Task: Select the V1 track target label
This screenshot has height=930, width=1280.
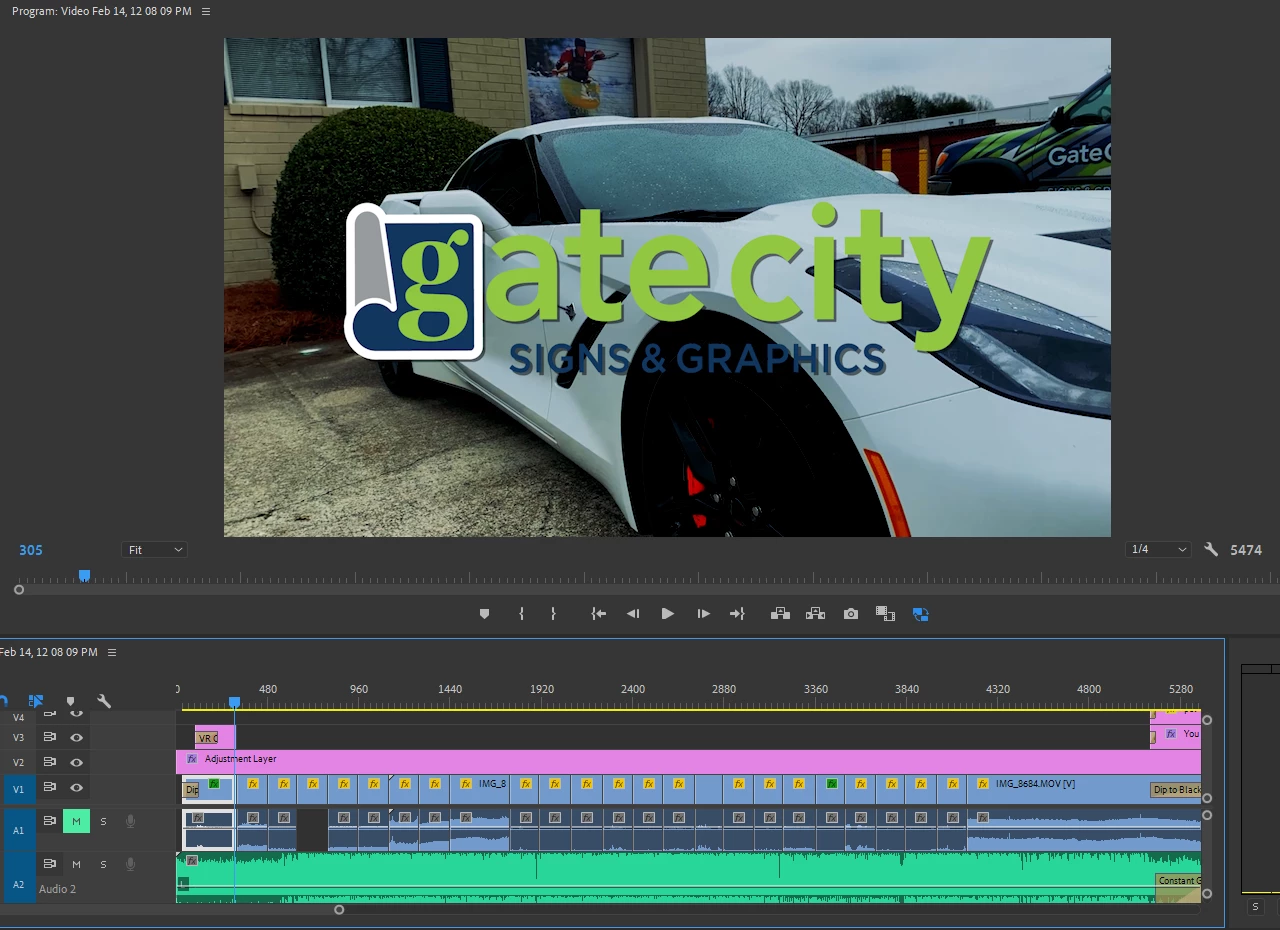Action: [18, 789]
